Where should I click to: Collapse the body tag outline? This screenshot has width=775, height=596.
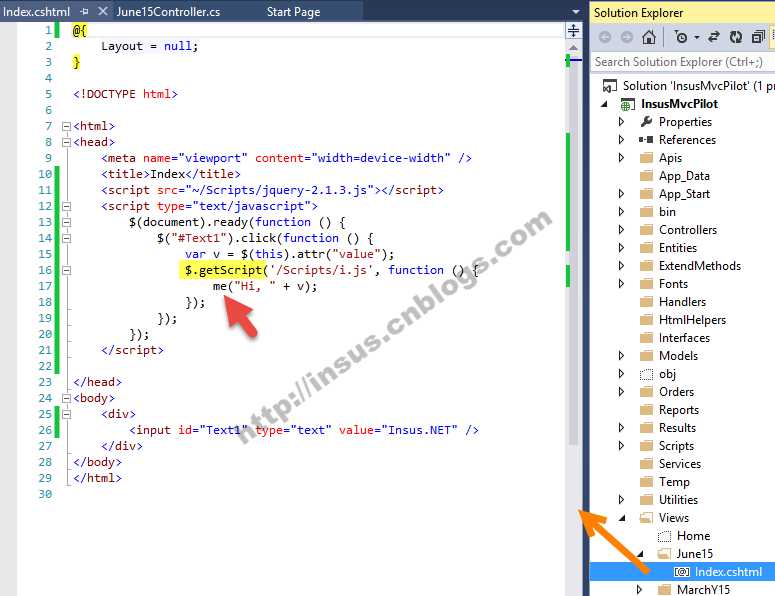[x=66, y=398]
